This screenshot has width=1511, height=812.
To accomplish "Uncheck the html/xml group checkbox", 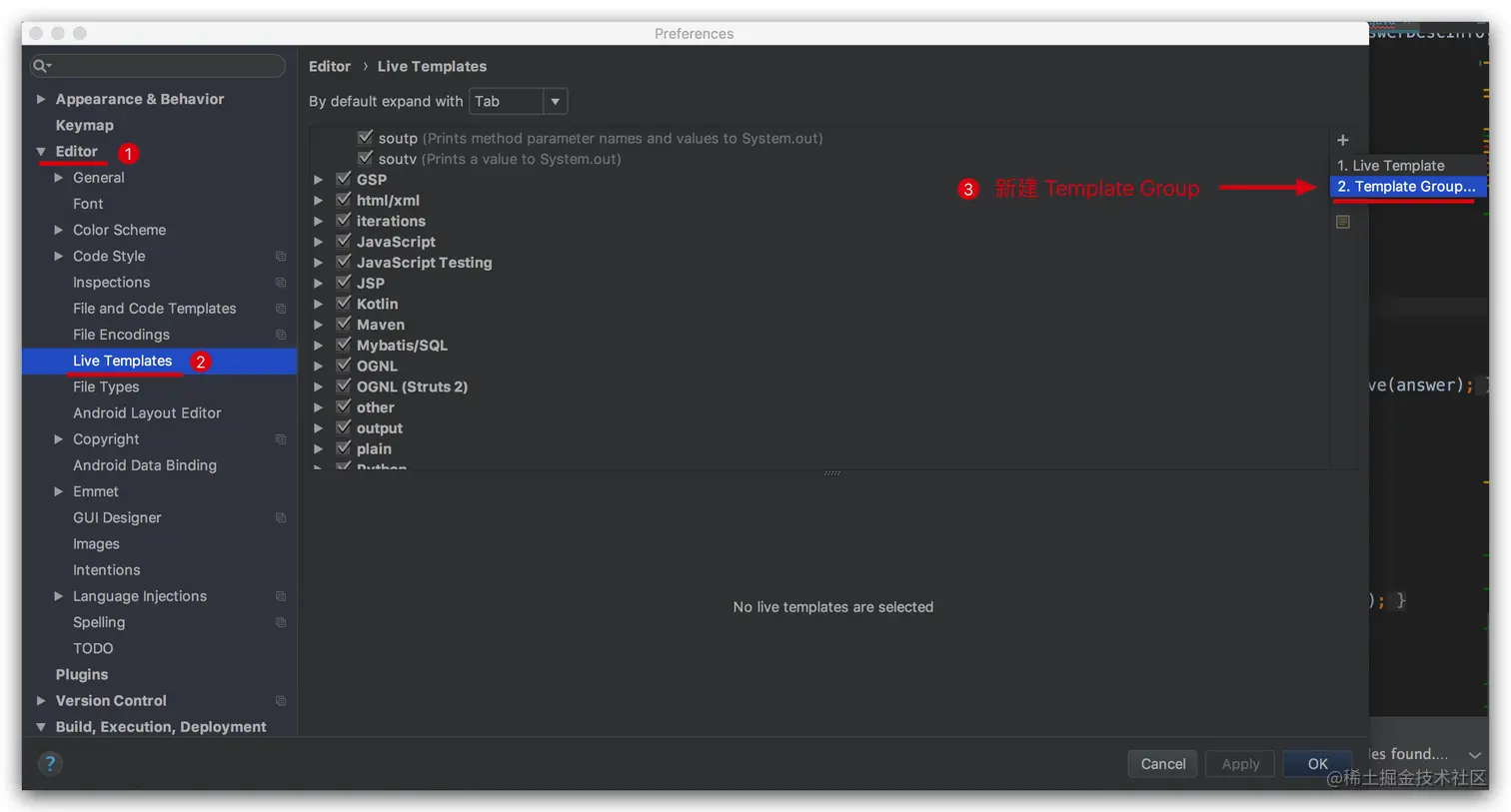I will [x=344, y=199].
